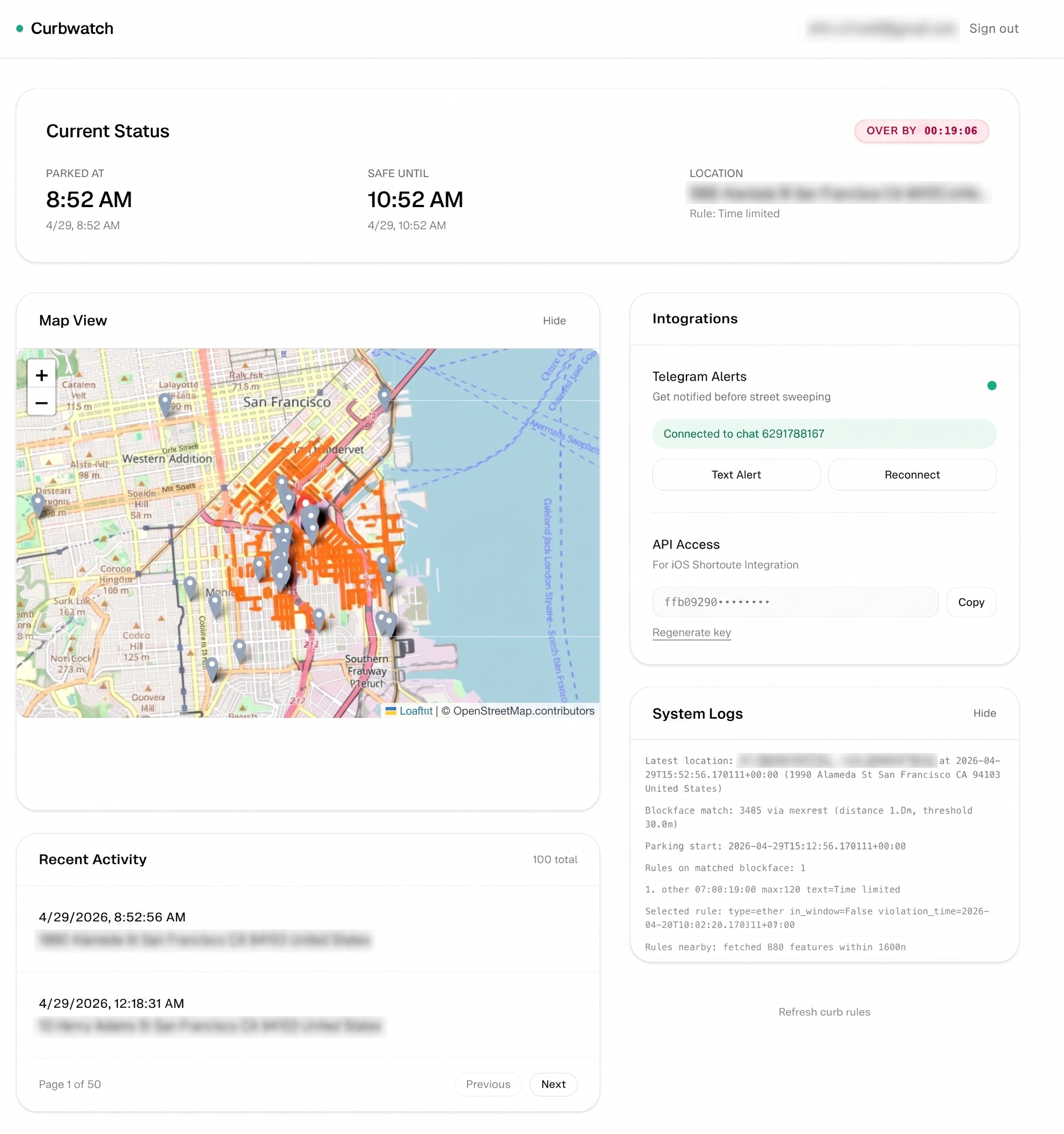
Task: Click the green Curbwatch logo dot
Action: click(x=20, y=27)
